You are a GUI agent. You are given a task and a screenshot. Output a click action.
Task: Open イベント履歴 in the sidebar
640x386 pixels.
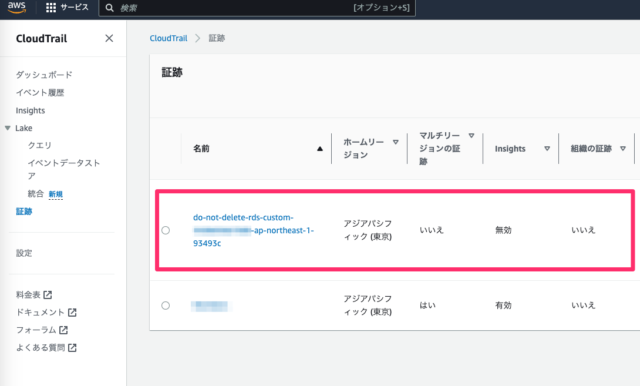coord(40,93)
